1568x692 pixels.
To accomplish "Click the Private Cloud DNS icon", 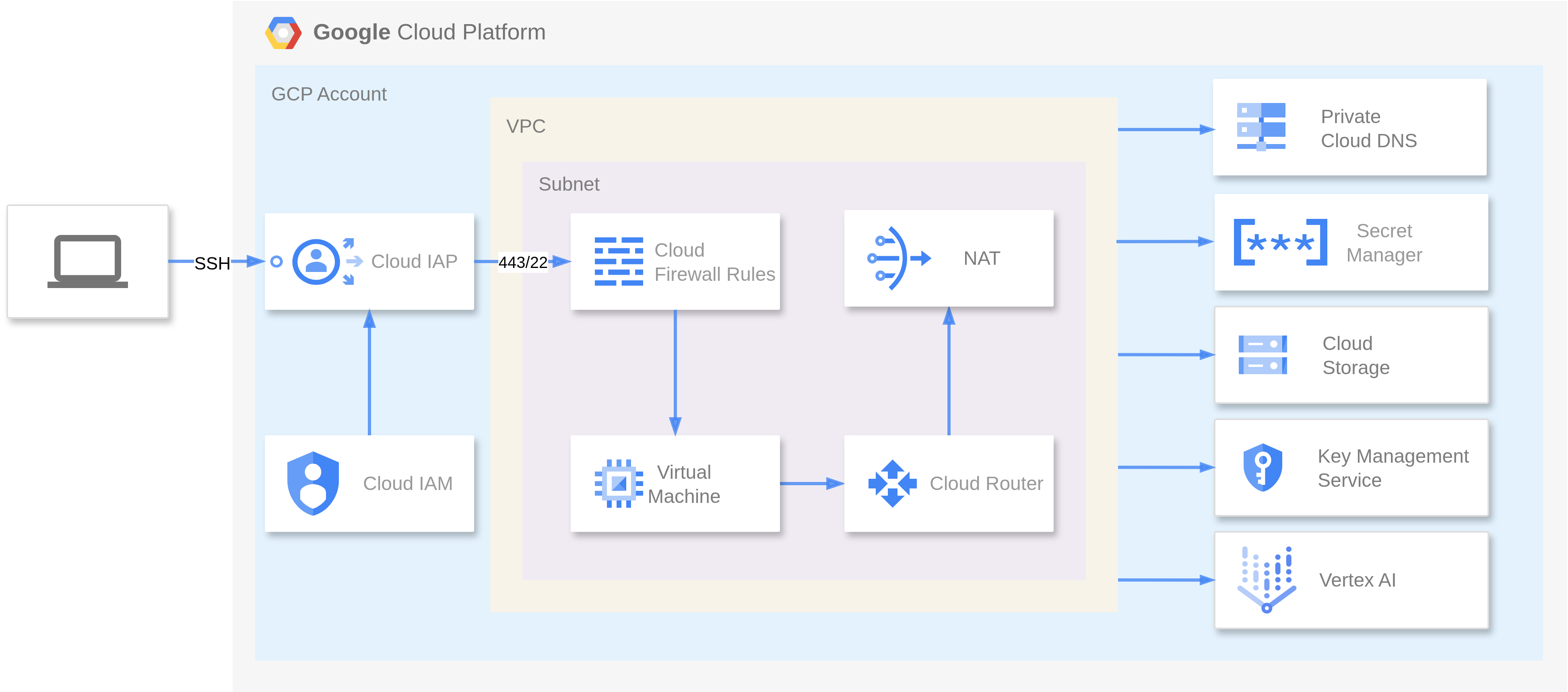I will coord(1261,127).
